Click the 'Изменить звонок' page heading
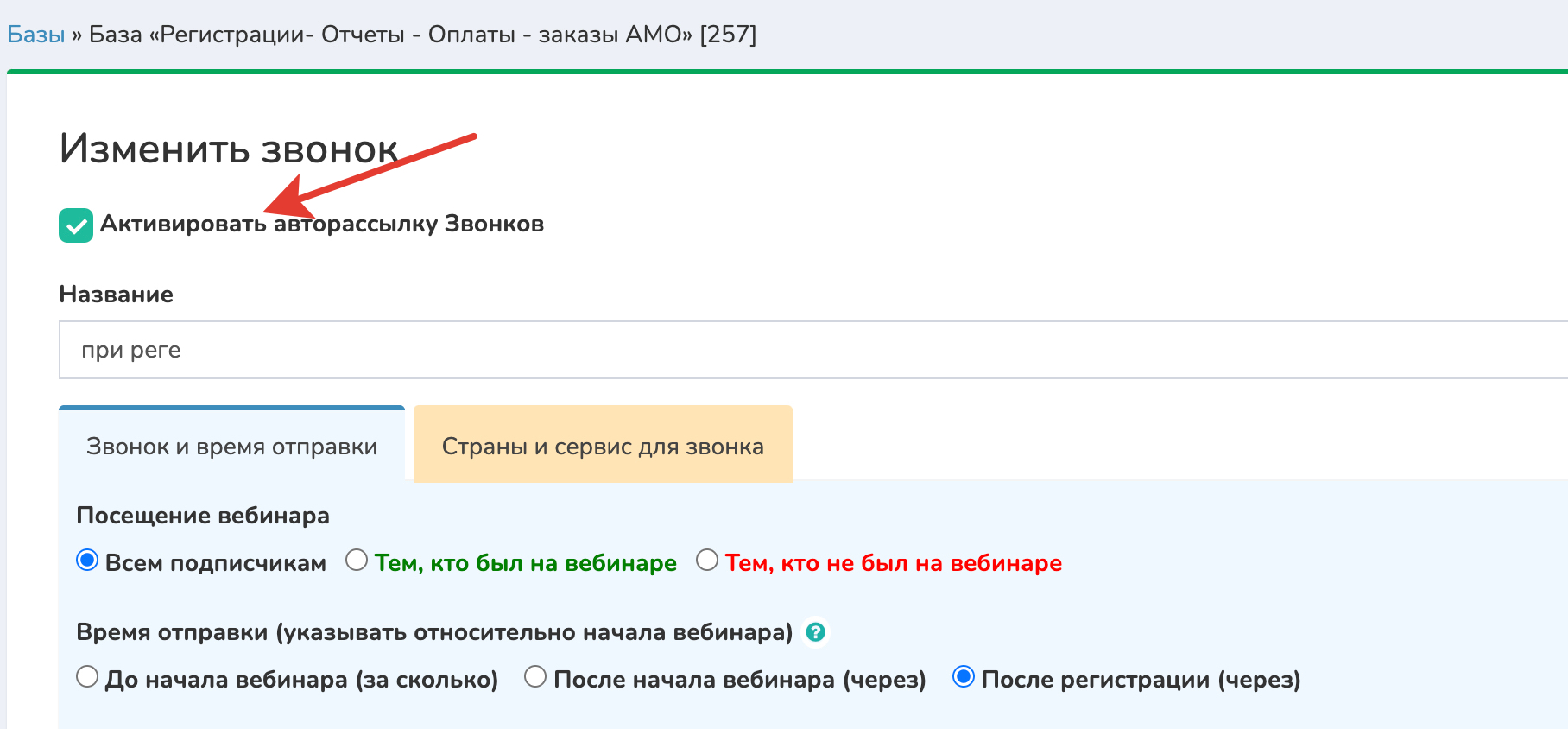Image resolution: width=1568 pixels, height=729 pixels. click(228, 149)
